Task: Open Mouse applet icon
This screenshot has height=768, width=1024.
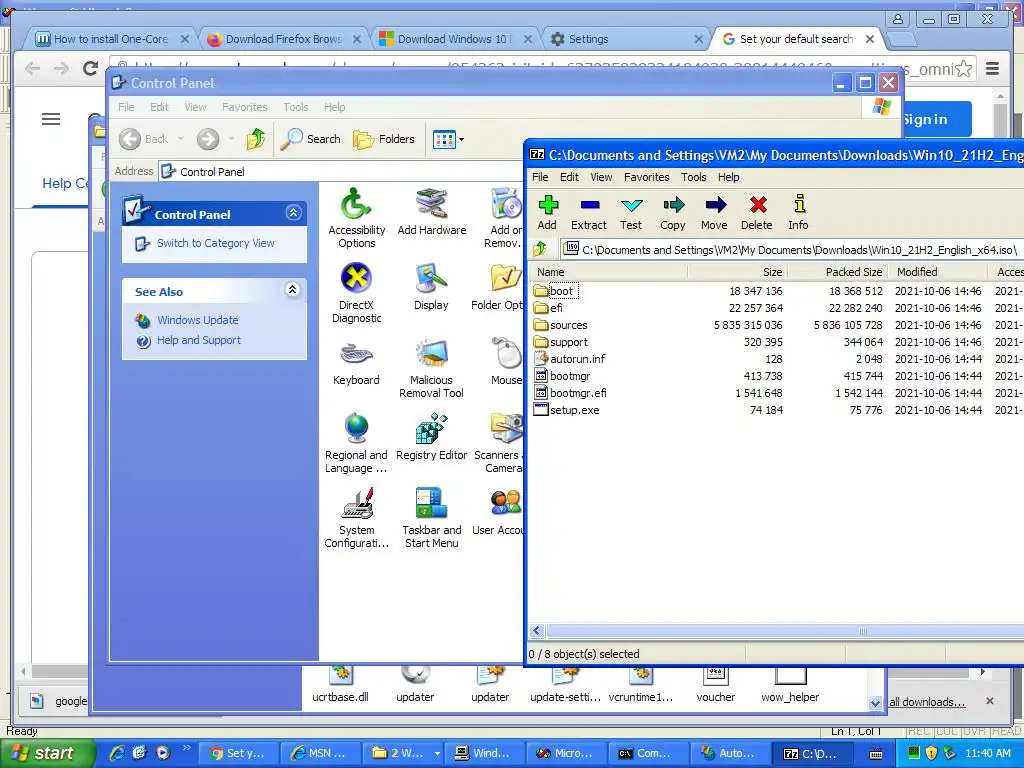Action: 506,362
